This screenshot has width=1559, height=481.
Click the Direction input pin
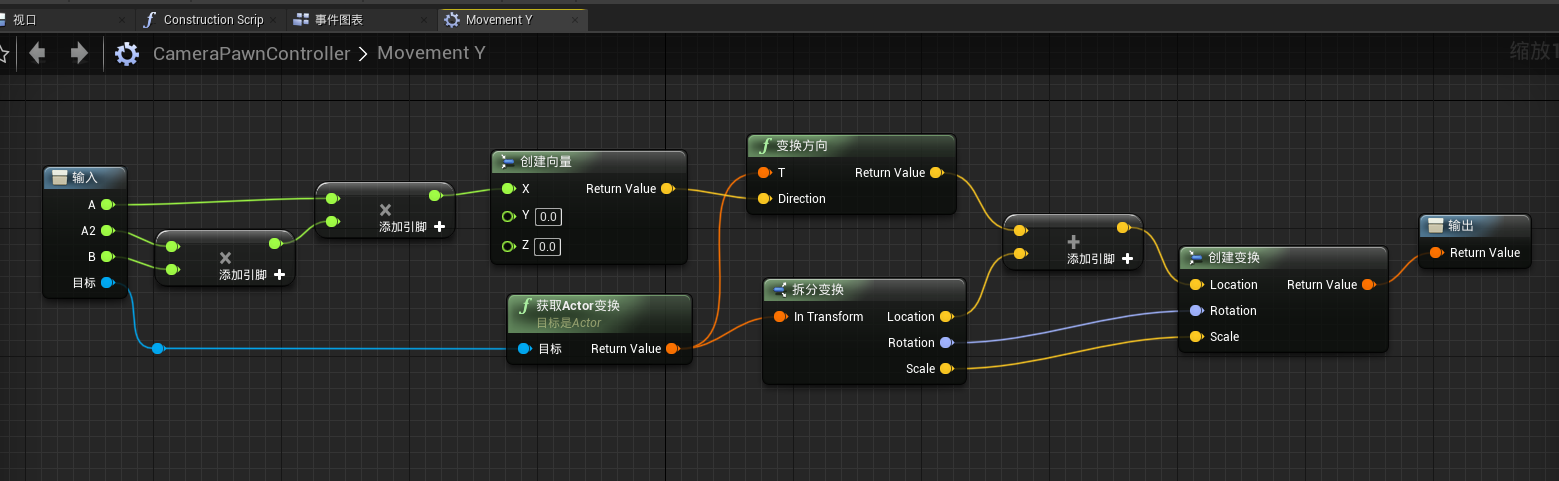point(764,198)
